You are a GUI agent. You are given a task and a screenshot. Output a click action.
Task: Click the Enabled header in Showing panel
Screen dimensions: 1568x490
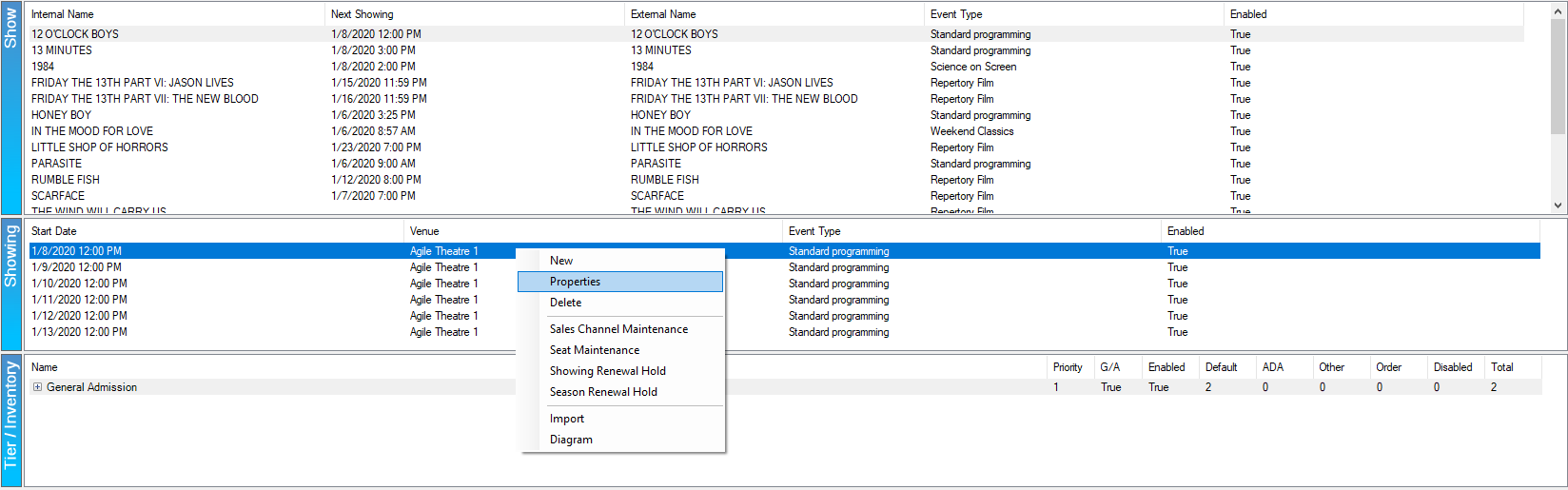point(1186,231)
